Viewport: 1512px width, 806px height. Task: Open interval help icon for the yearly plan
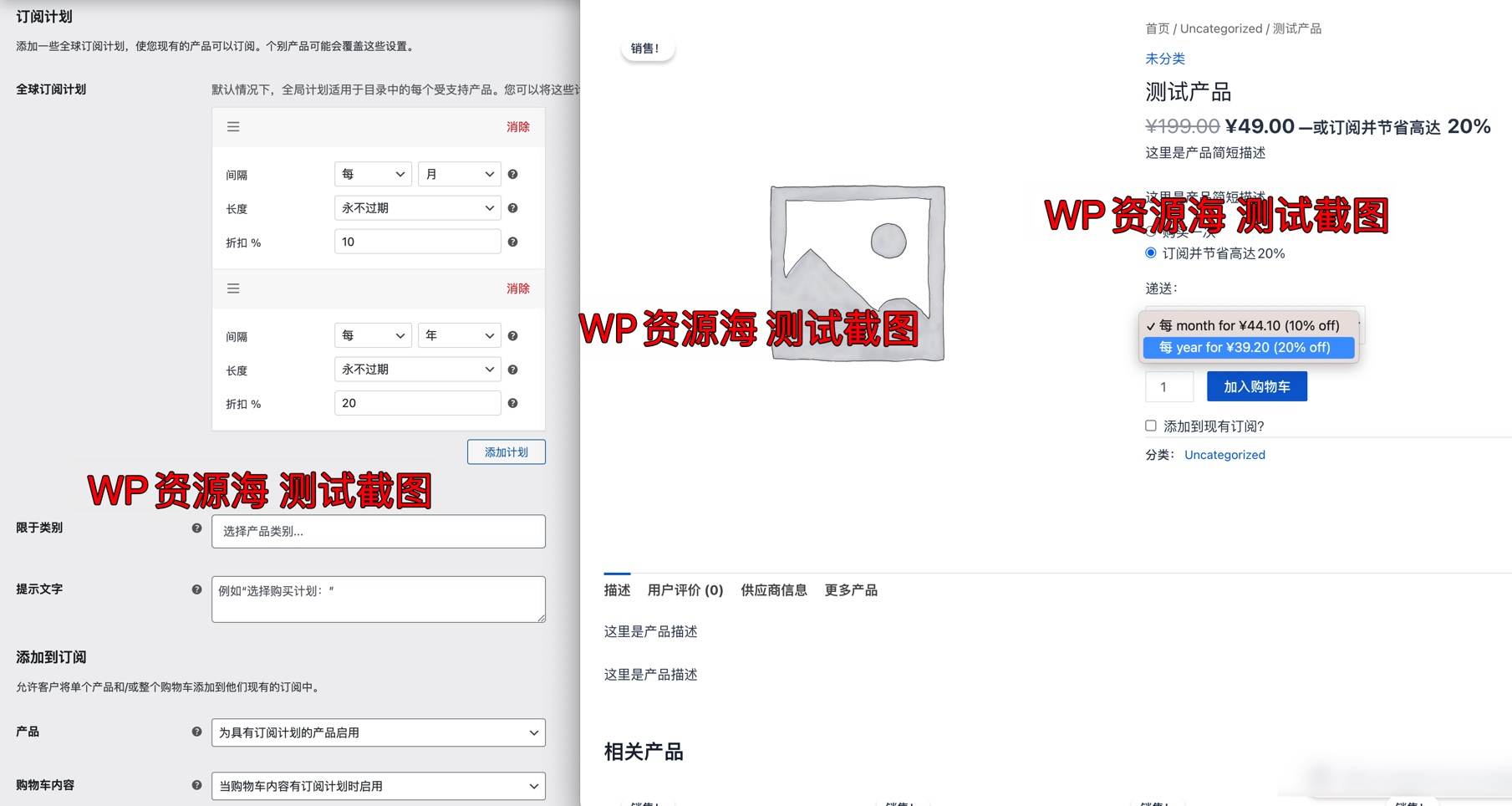(x=513, y=336)
